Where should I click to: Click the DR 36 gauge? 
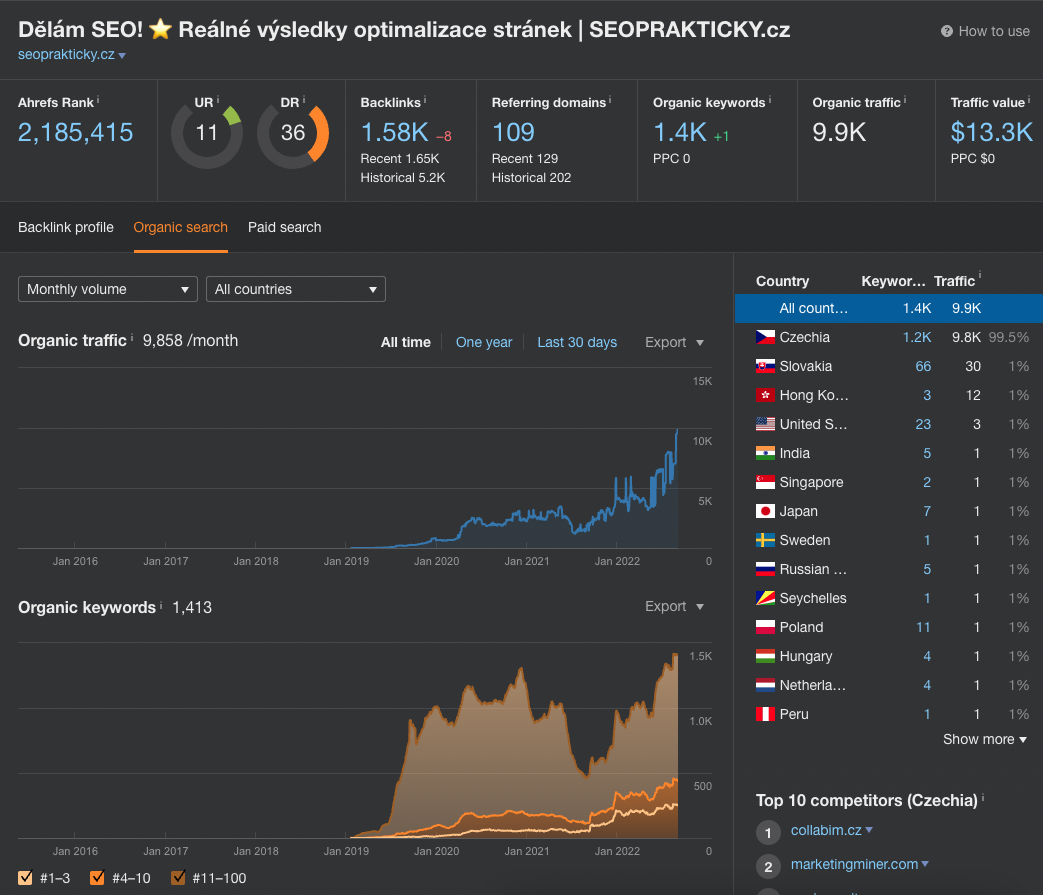[x=293, y=133]
